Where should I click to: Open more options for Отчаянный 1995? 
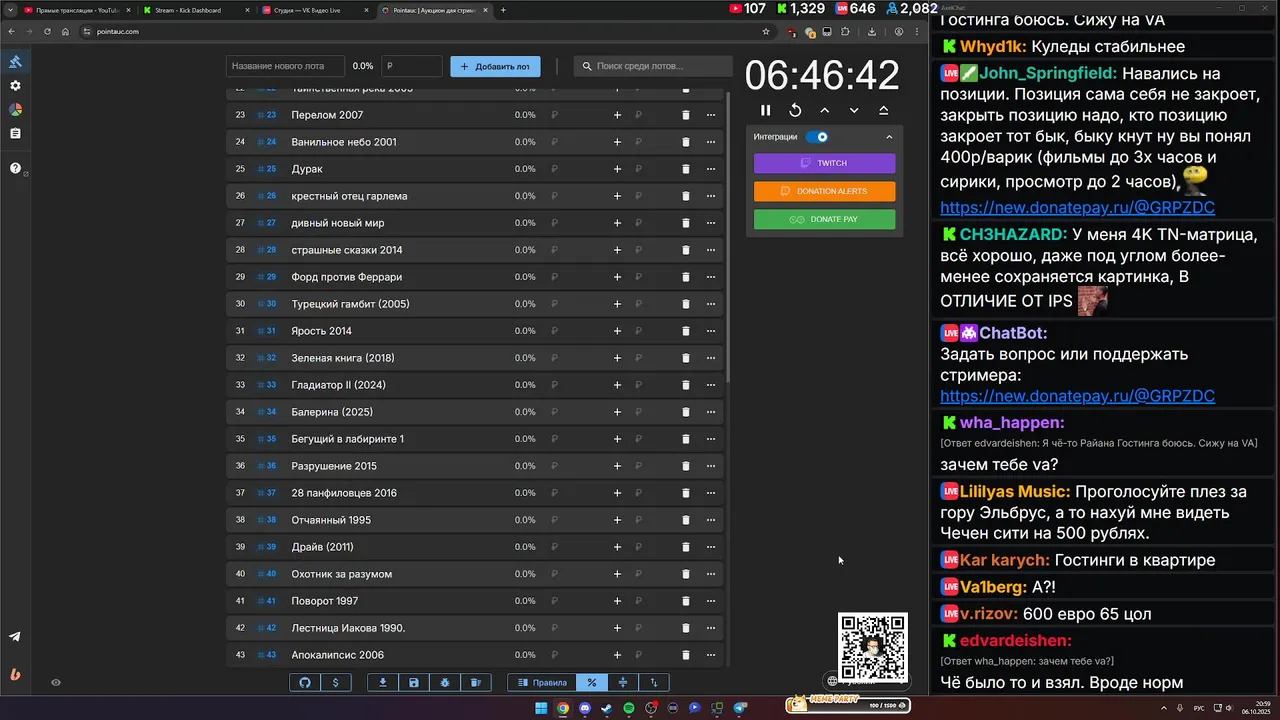[x=711, y=520]
